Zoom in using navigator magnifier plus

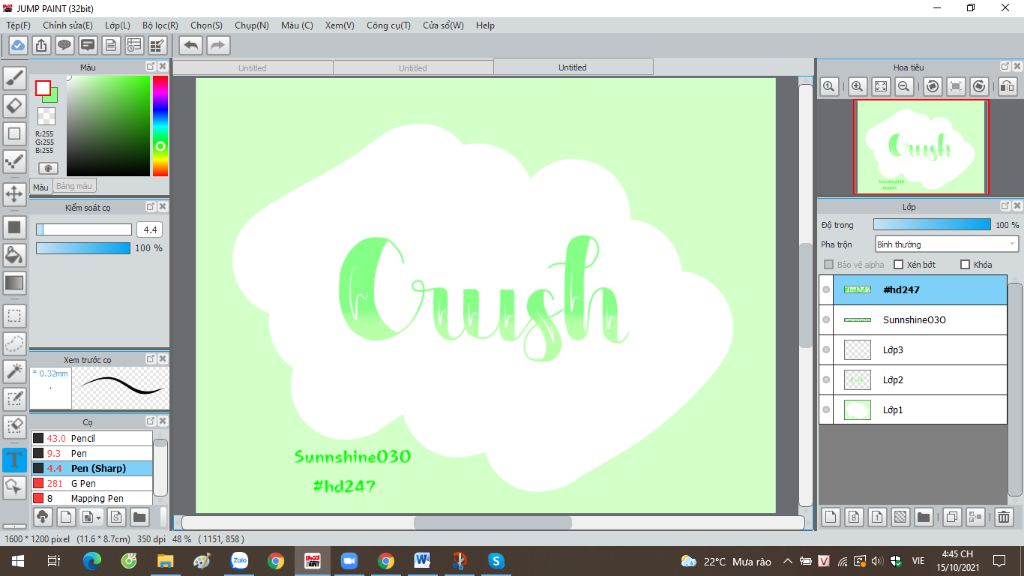click(x=857, y=86)
